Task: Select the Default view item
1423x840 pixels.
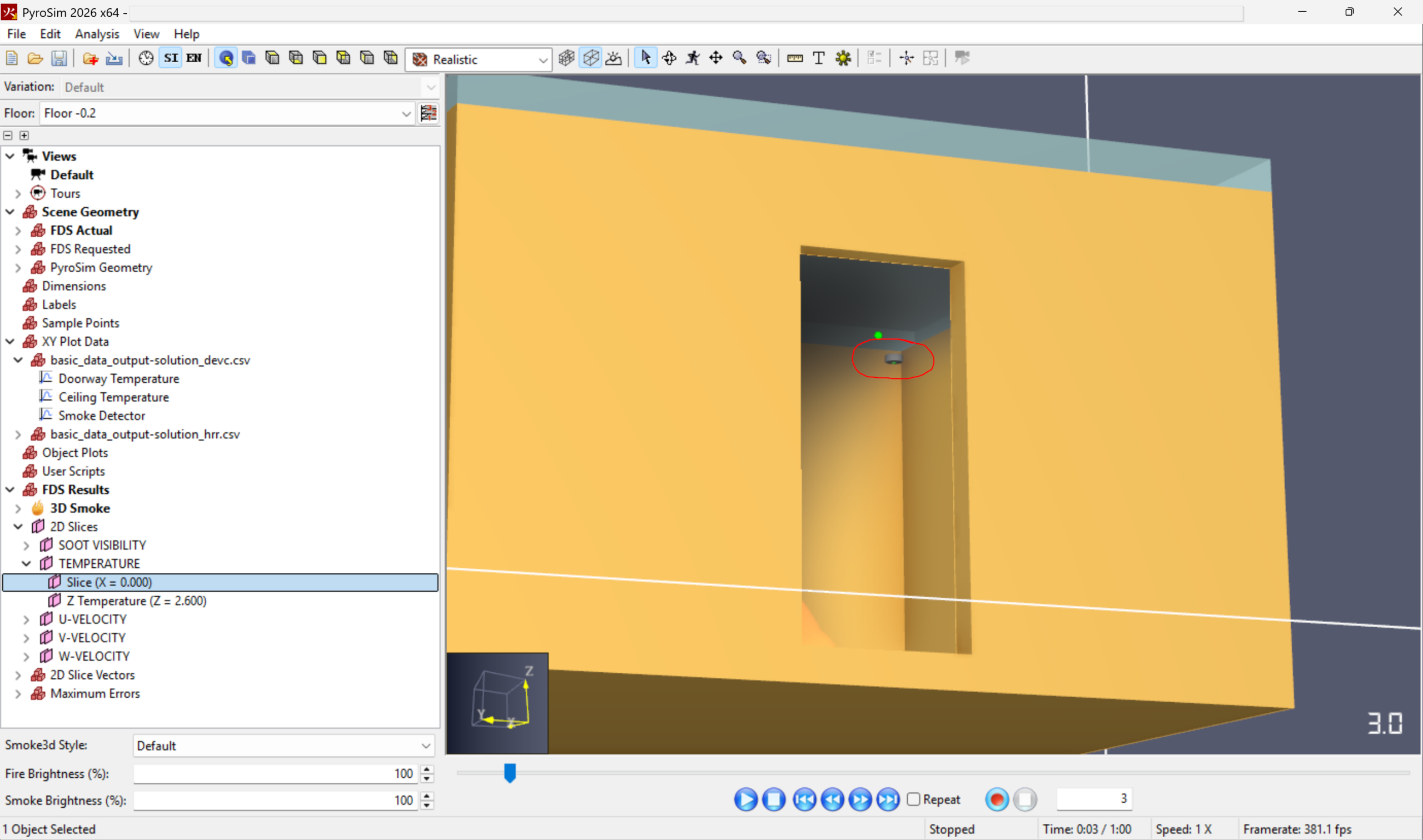Action: coord(72,175)
